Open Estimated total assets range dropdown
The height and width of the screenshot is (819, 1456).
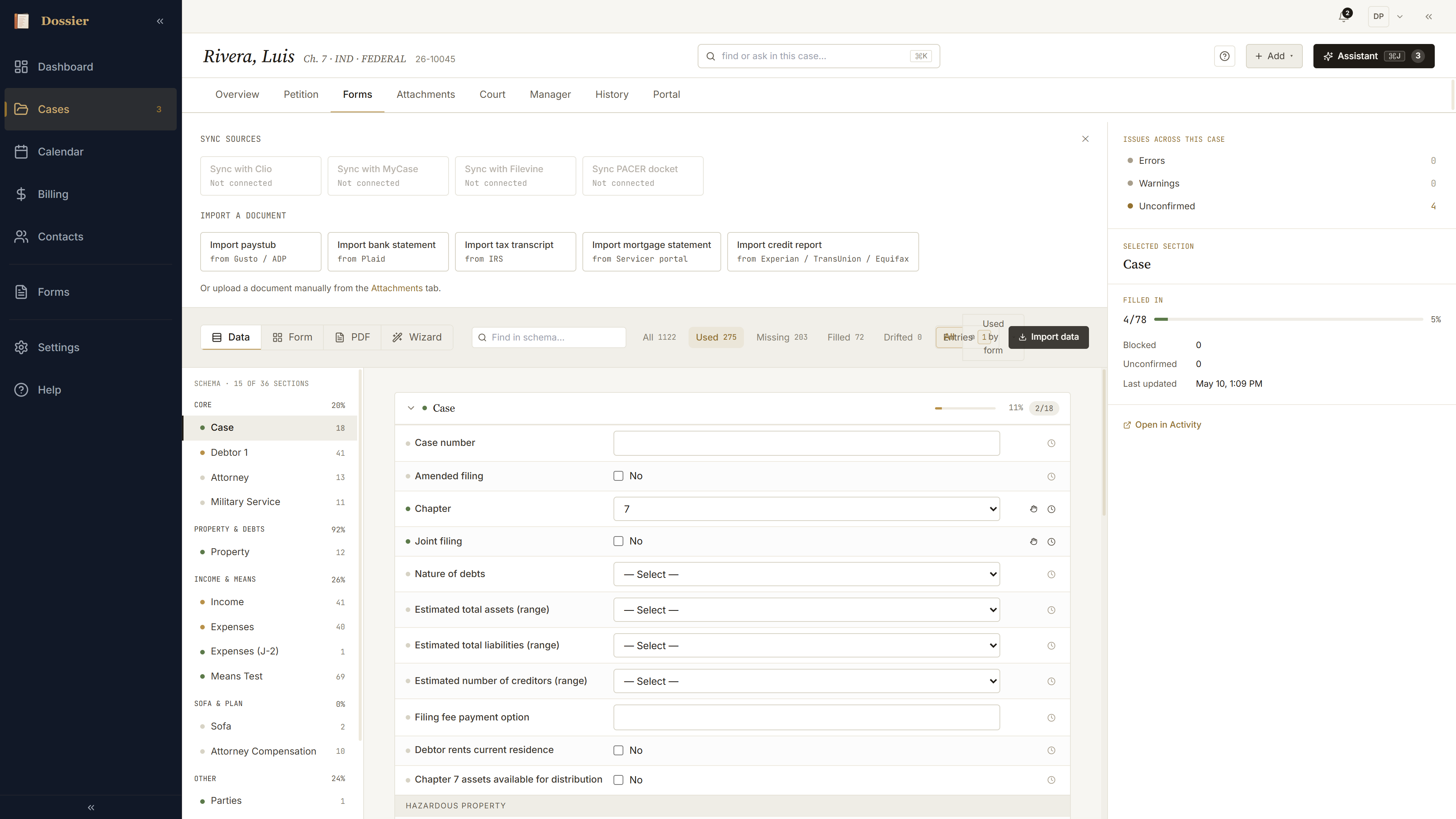click(x=806, y=610)
